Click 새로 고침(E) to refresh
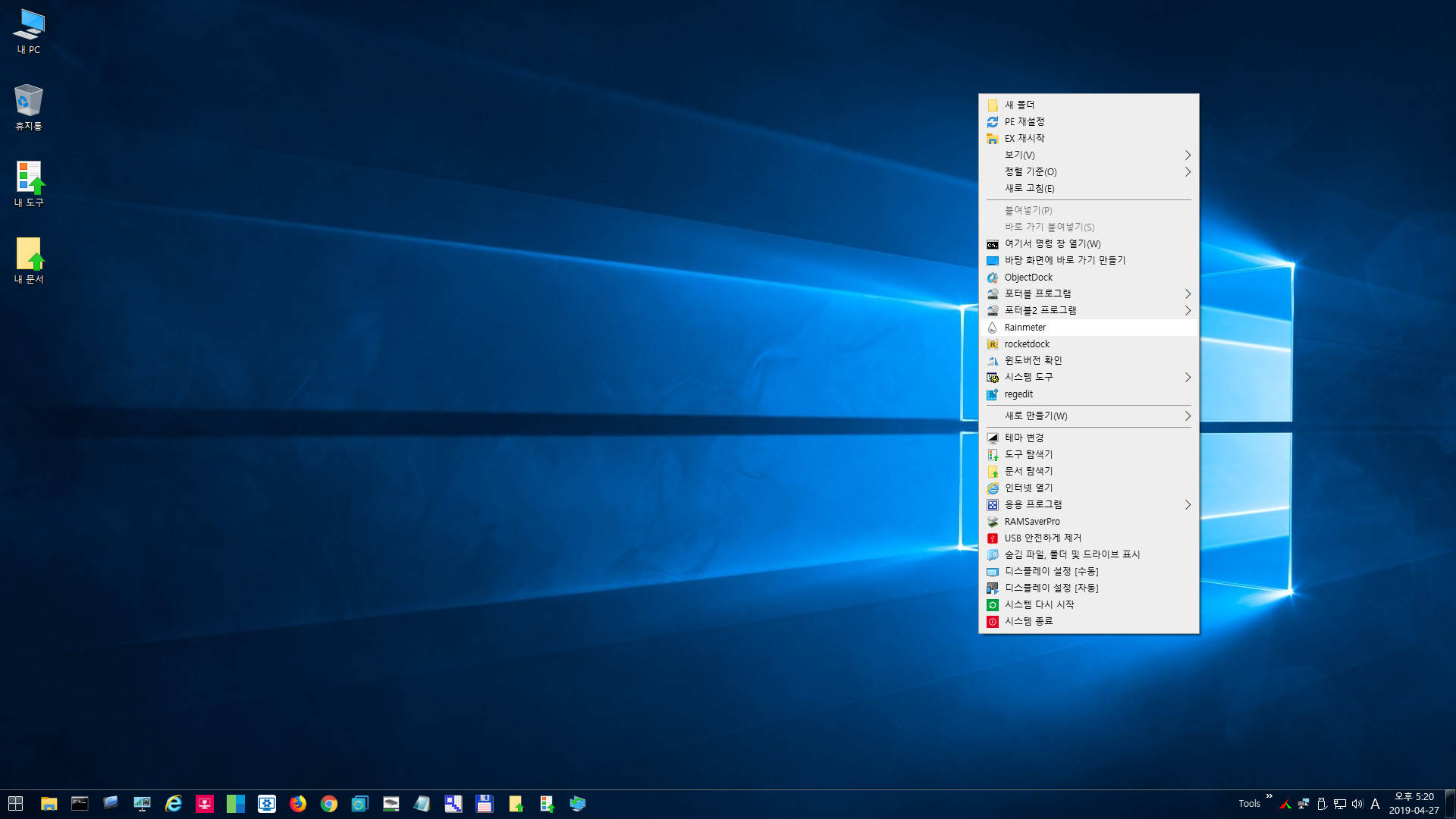 [1089, 188]
